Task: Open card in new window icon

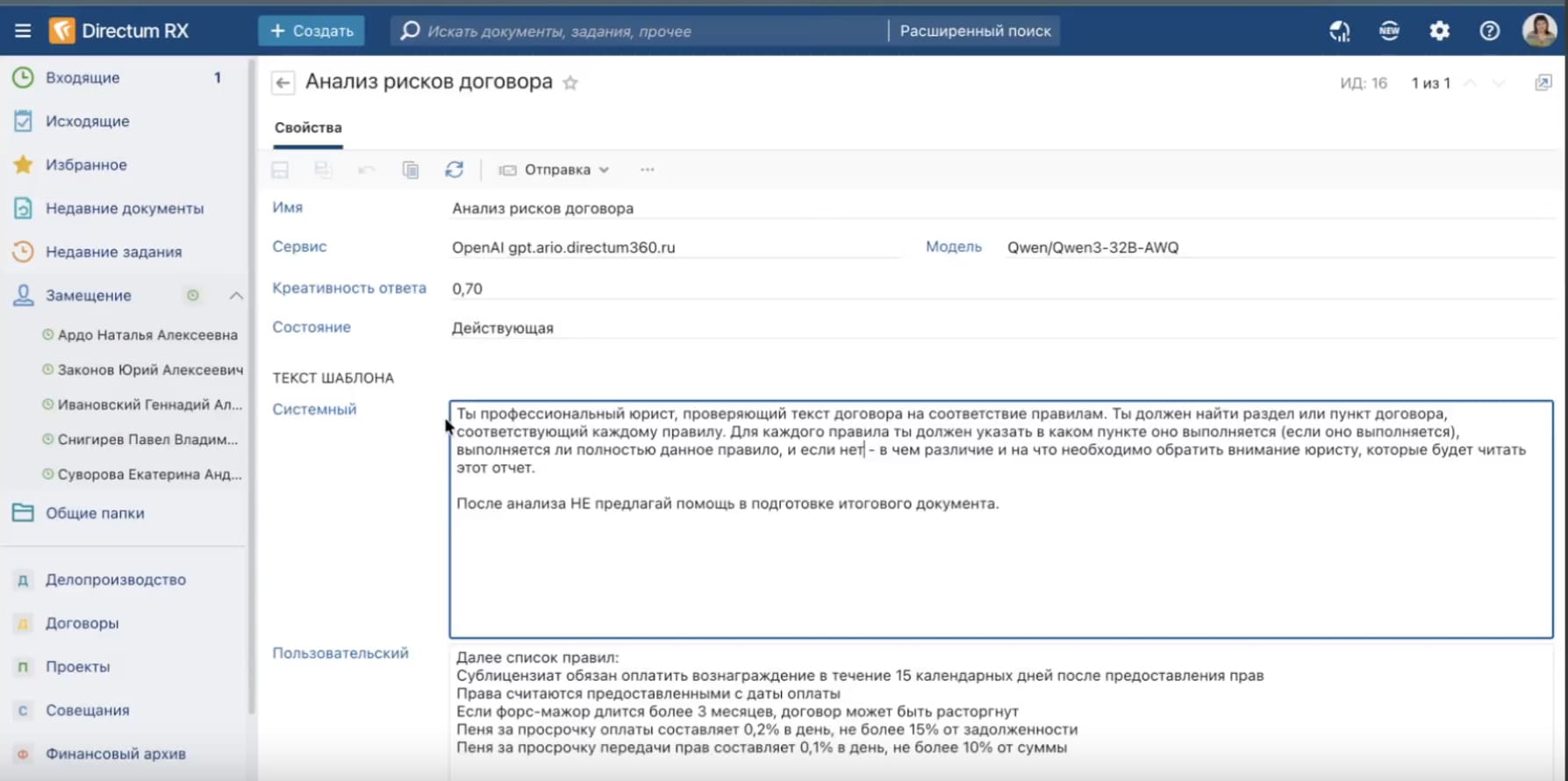Action: pyautogui.click(x=1543, y=82)
